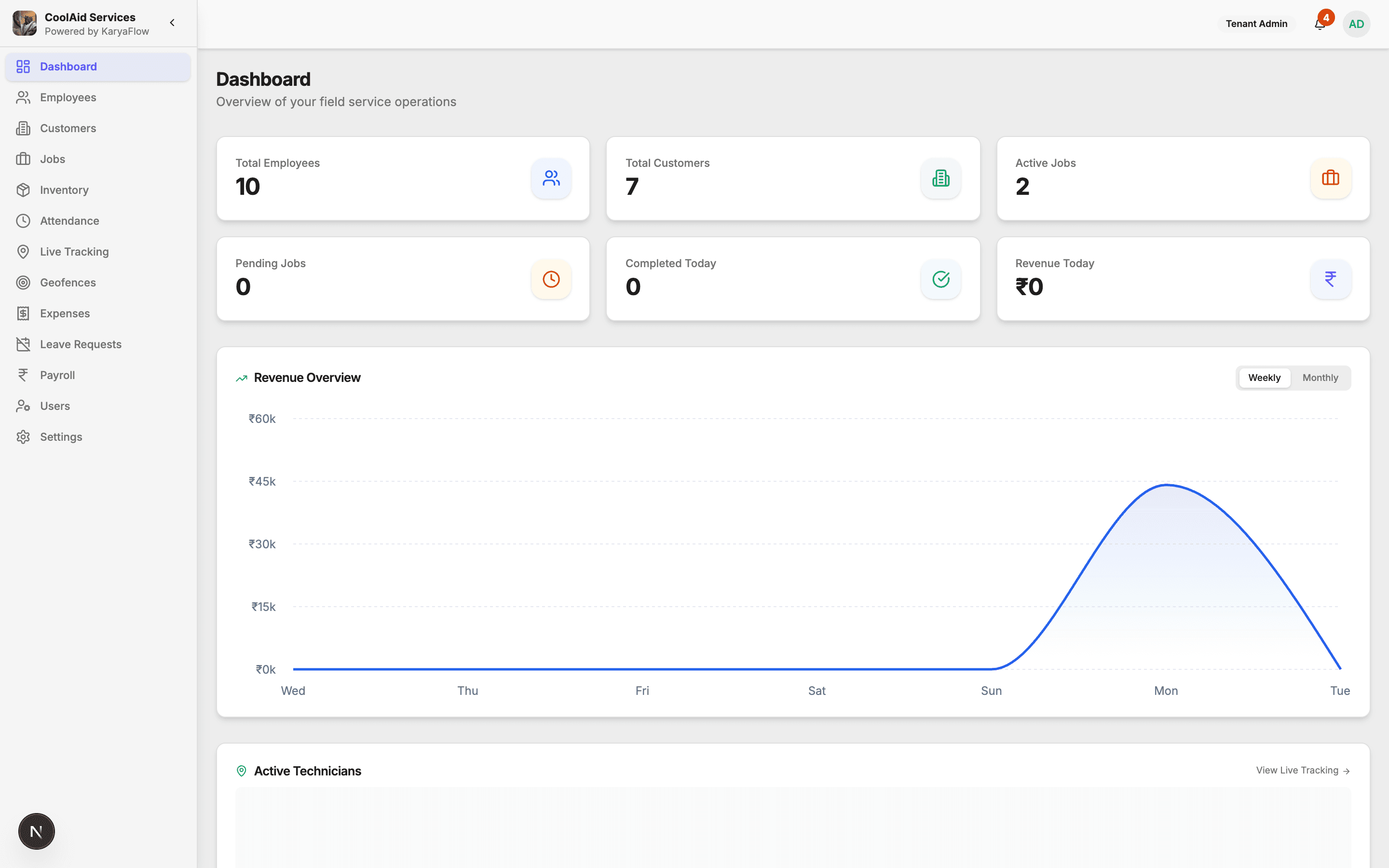Click the Users gear-person icon in sidebar
Screen dimensions: 1389x868
point(23,406)
